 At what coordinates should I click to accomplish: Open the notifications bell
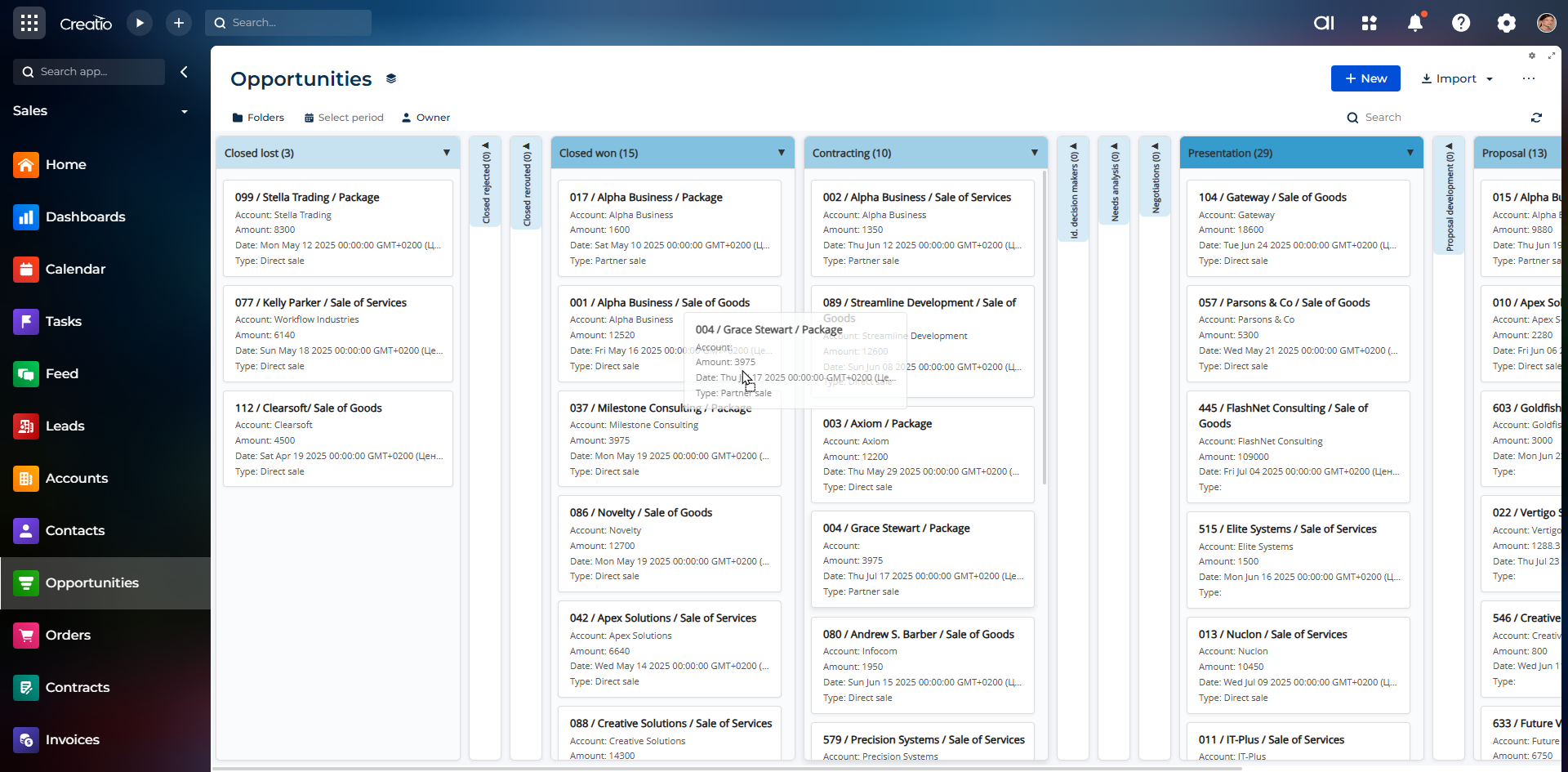(1415, 23)
